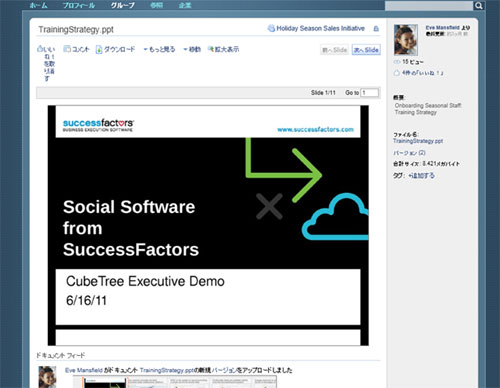Image resolution: width=500 pixels, height=388 pixels.
Task: Focus the top search box
Action: 429,6
